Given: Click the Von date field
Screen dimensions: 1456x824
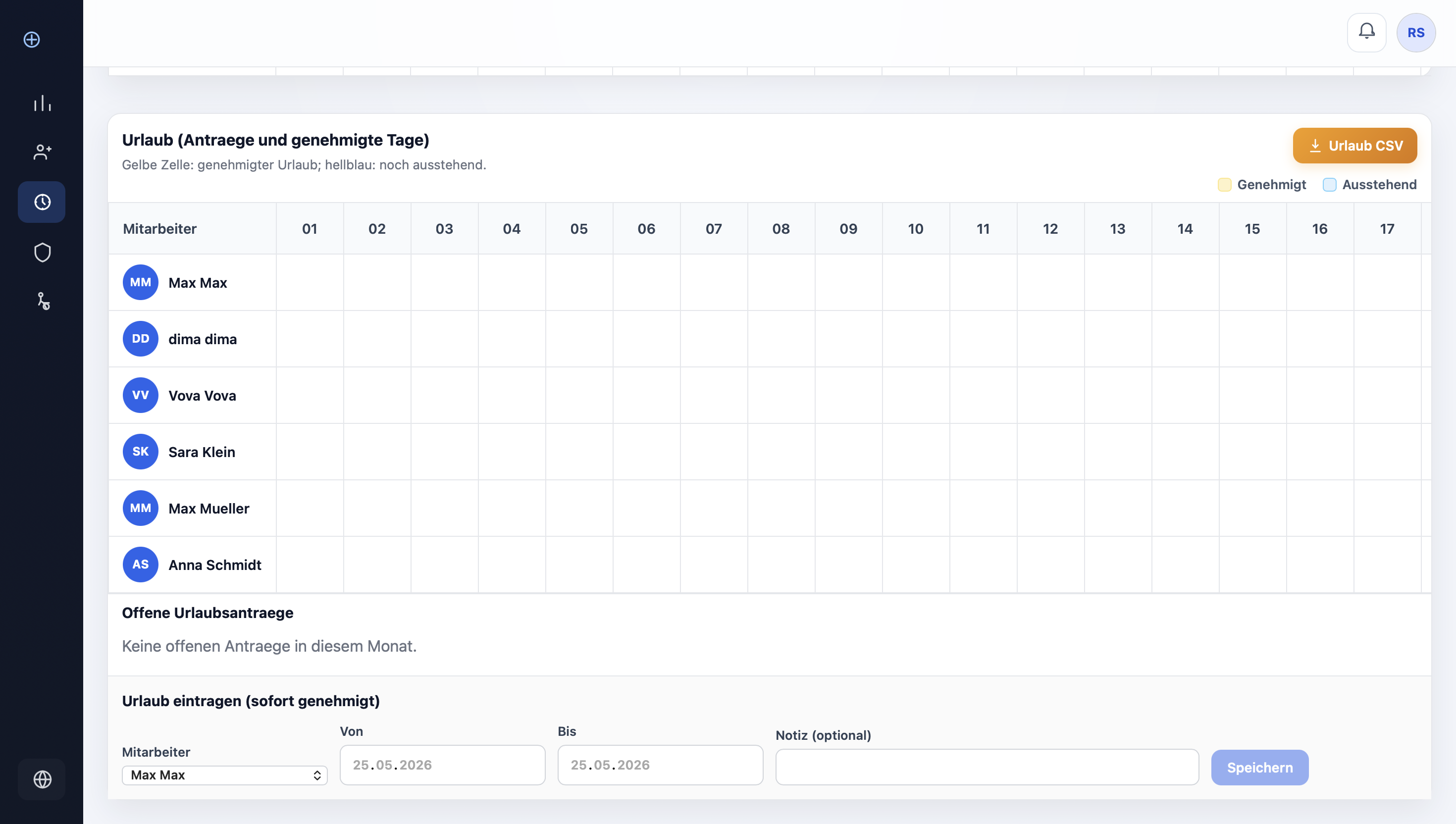Looking at the screenshot, I should 443,765.
